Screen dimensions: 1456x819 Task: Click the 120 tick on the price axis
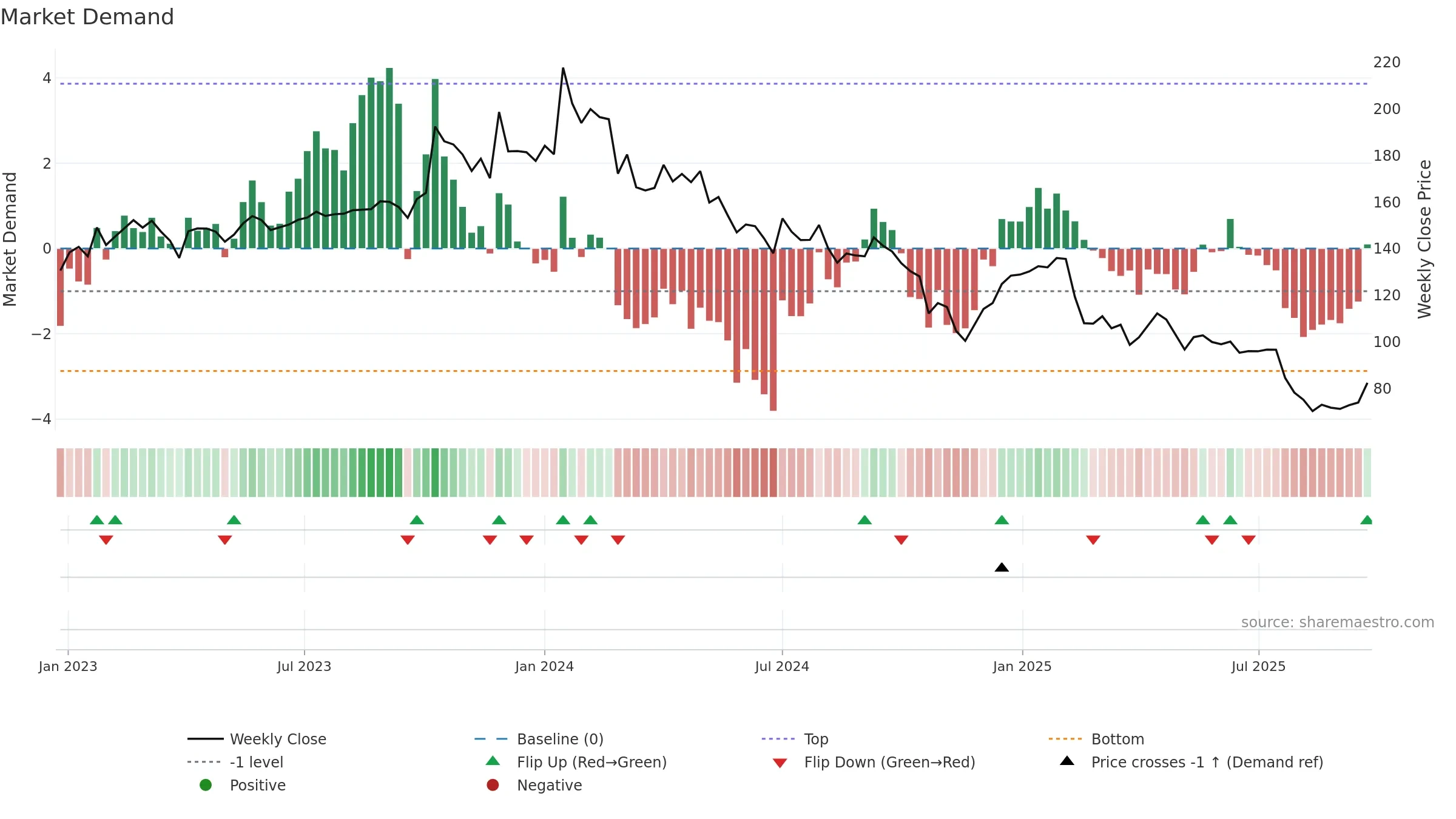1387,295
